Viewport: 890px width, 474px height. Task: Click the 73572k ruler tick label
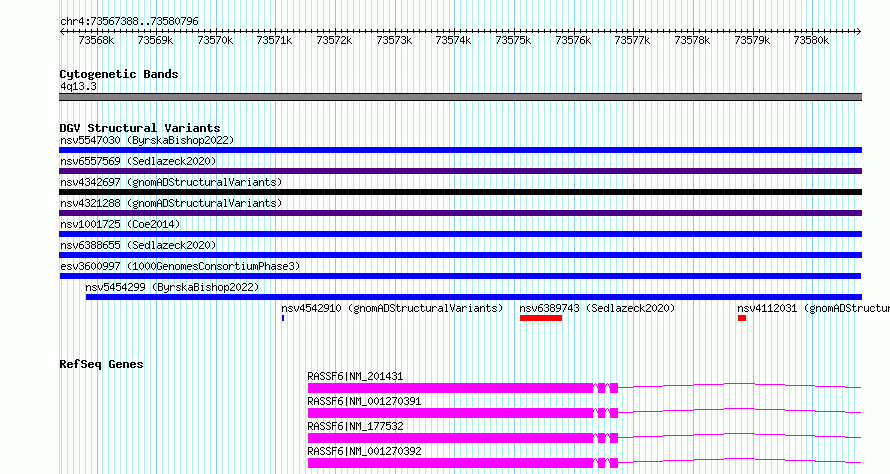click(x=334, y=40)
